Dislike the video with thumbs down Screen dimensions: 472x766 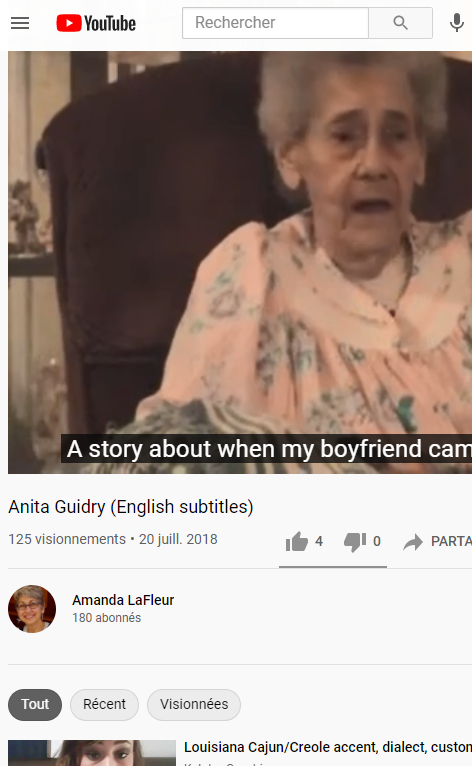point(355,542)
